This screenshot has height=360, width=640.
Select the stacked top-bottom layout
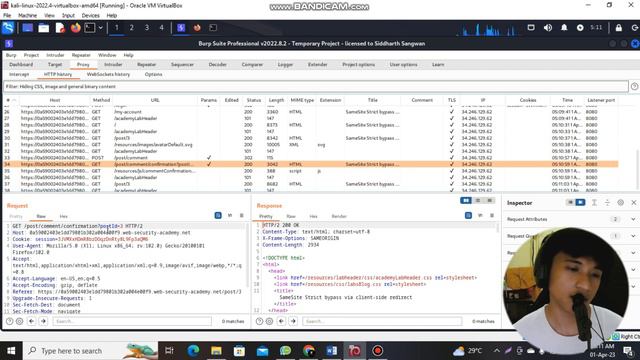[x=478, y=200]
